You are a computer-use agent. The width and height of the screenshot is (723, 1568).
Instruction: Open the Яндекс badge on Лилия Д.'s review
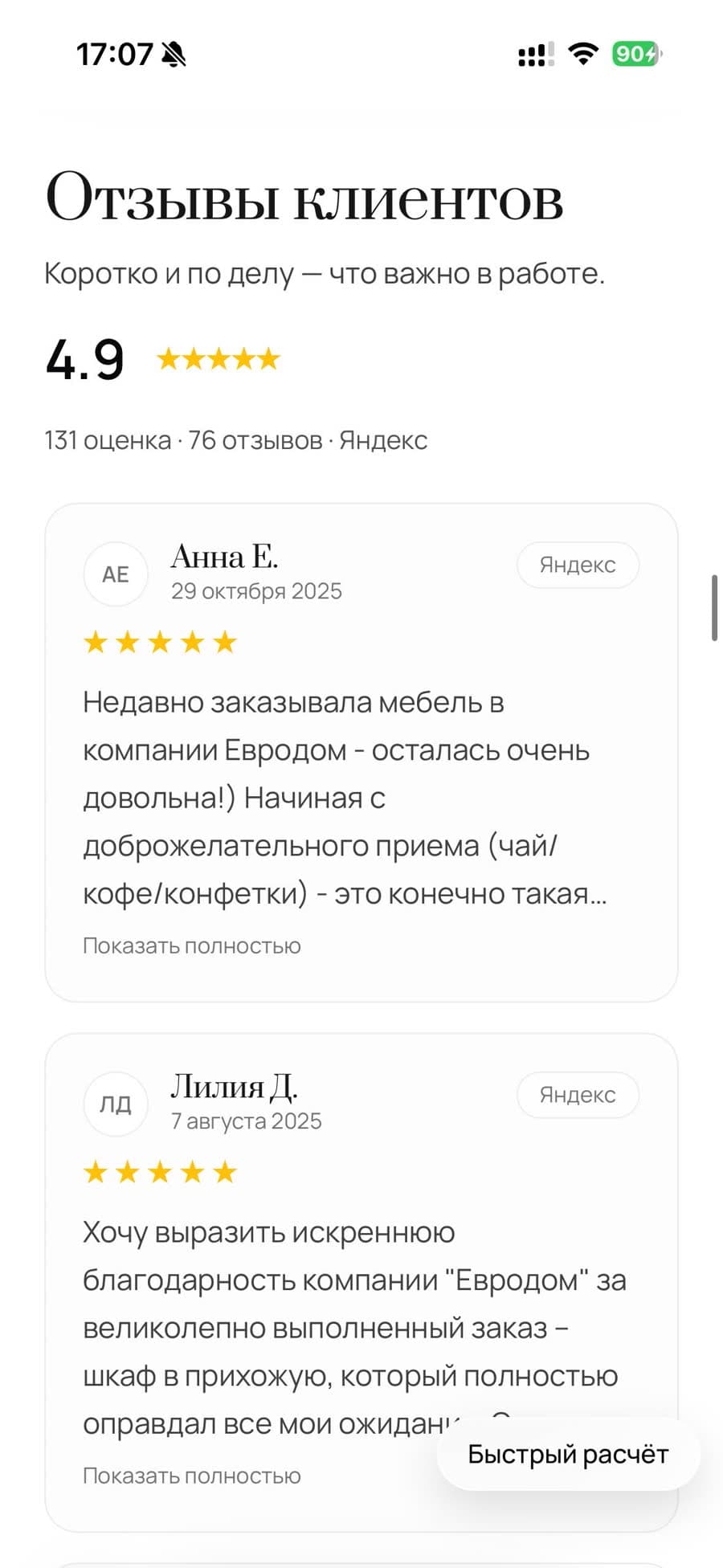pos(577,1094)
